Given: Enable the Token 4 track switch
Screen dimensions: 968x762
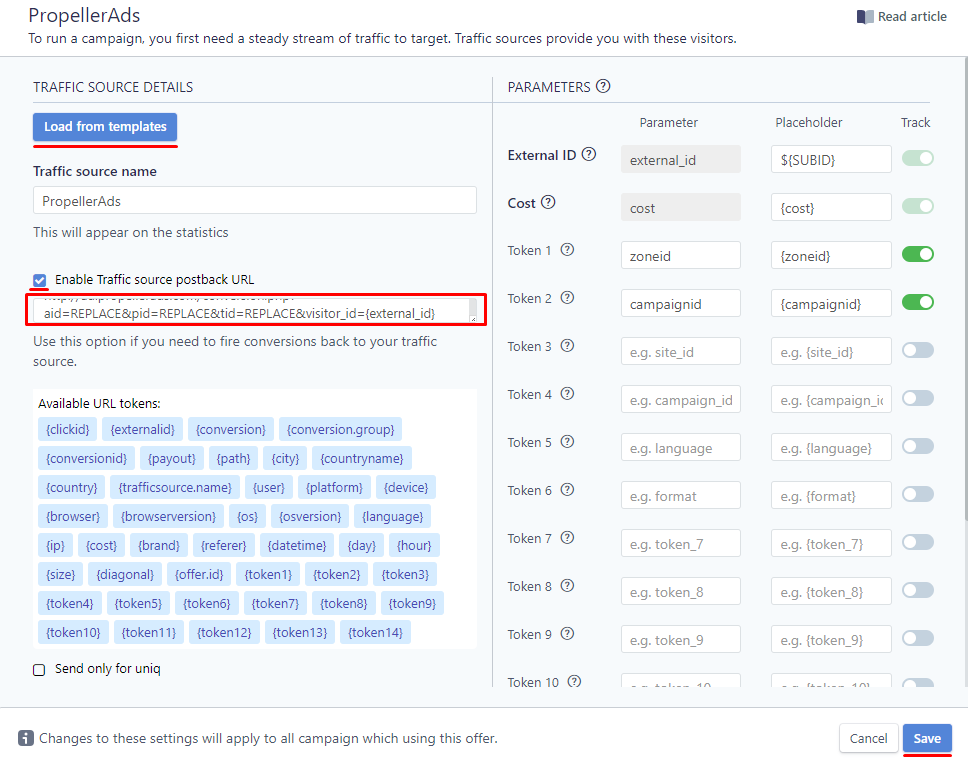Looking at the screenshot, I should 917,398.
